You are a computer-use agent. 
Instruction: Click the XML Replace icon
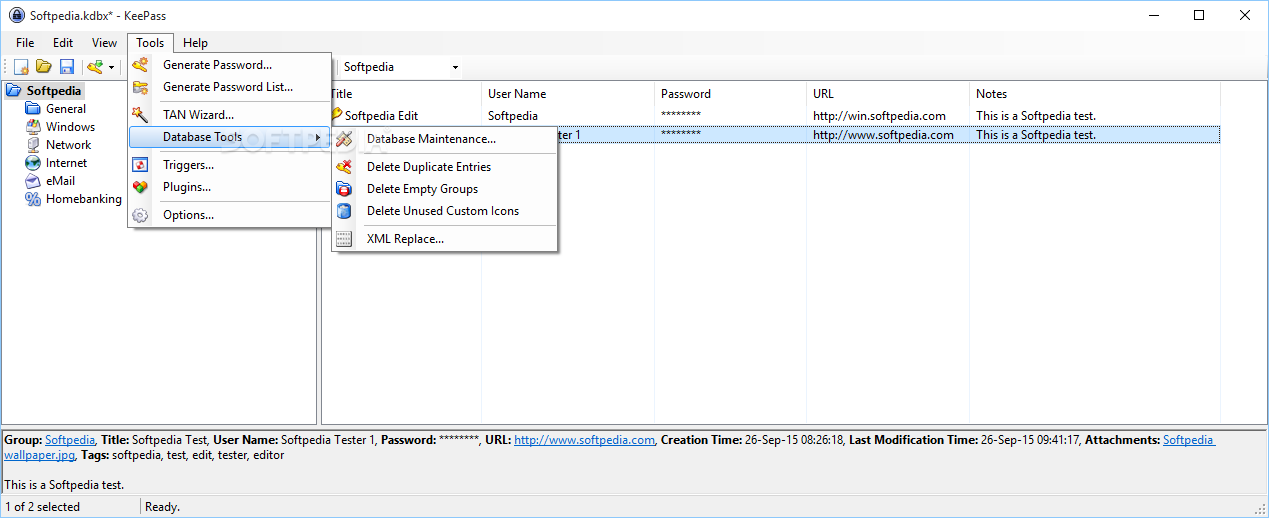[x=344, y=239]
